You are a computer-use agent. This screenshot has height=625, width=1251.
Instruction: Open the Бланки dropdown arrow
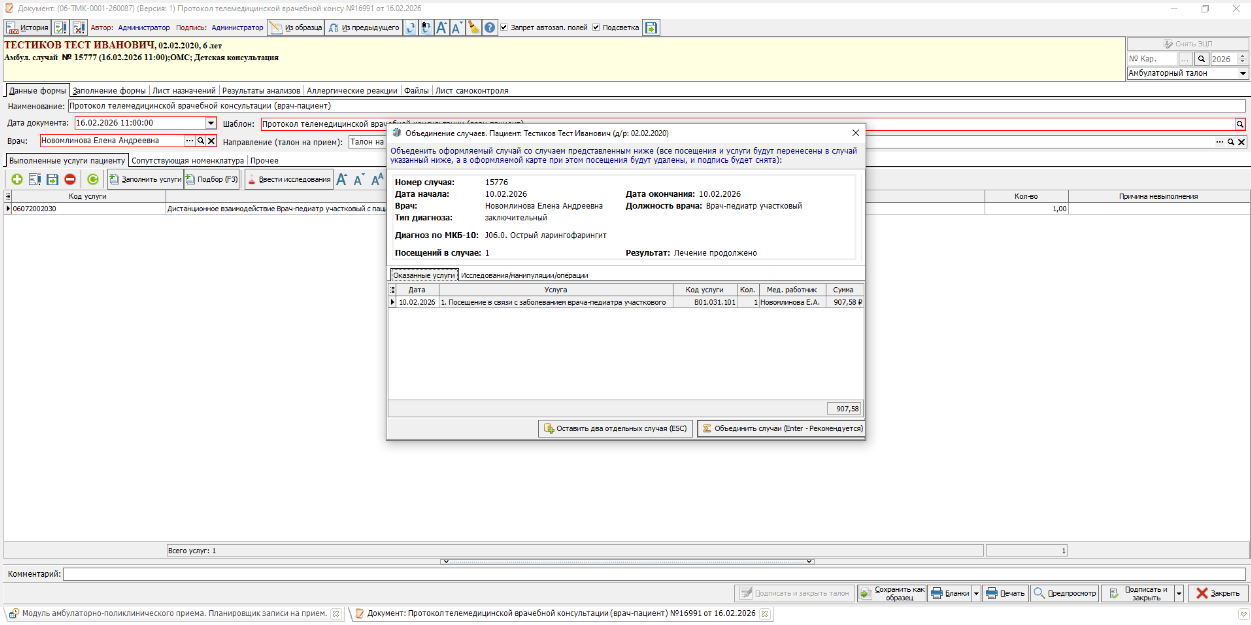coord(976,593)
